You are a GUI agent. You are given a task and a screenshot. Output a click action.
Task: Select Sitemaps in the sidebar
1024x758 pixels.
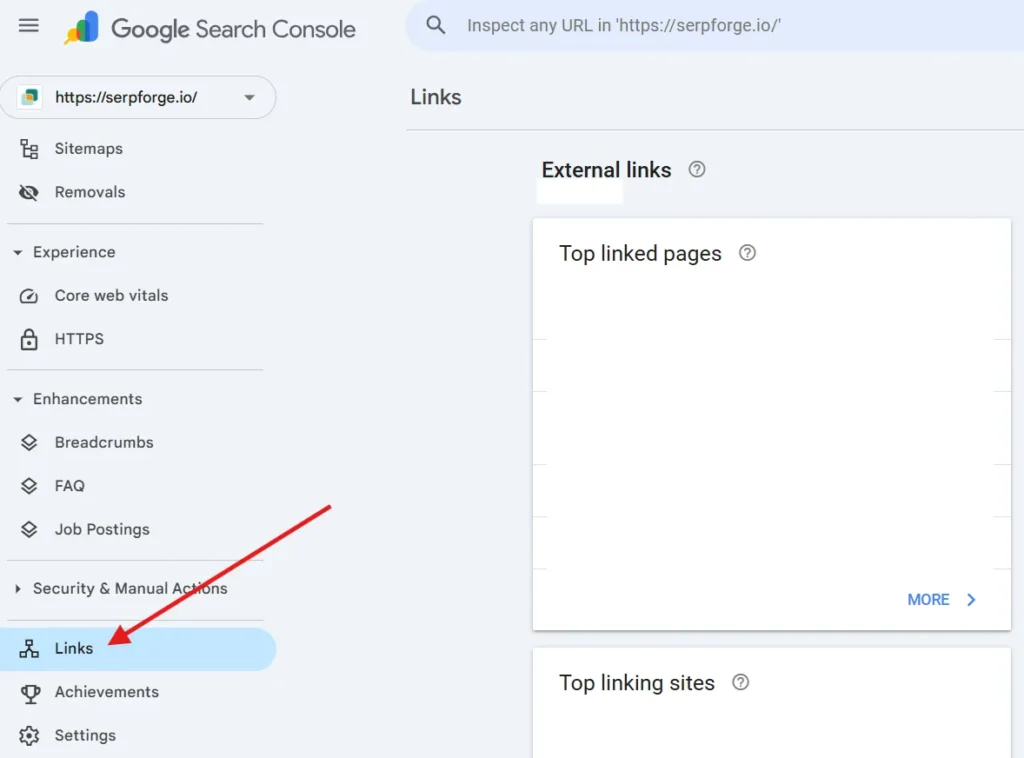coord(88,148)
